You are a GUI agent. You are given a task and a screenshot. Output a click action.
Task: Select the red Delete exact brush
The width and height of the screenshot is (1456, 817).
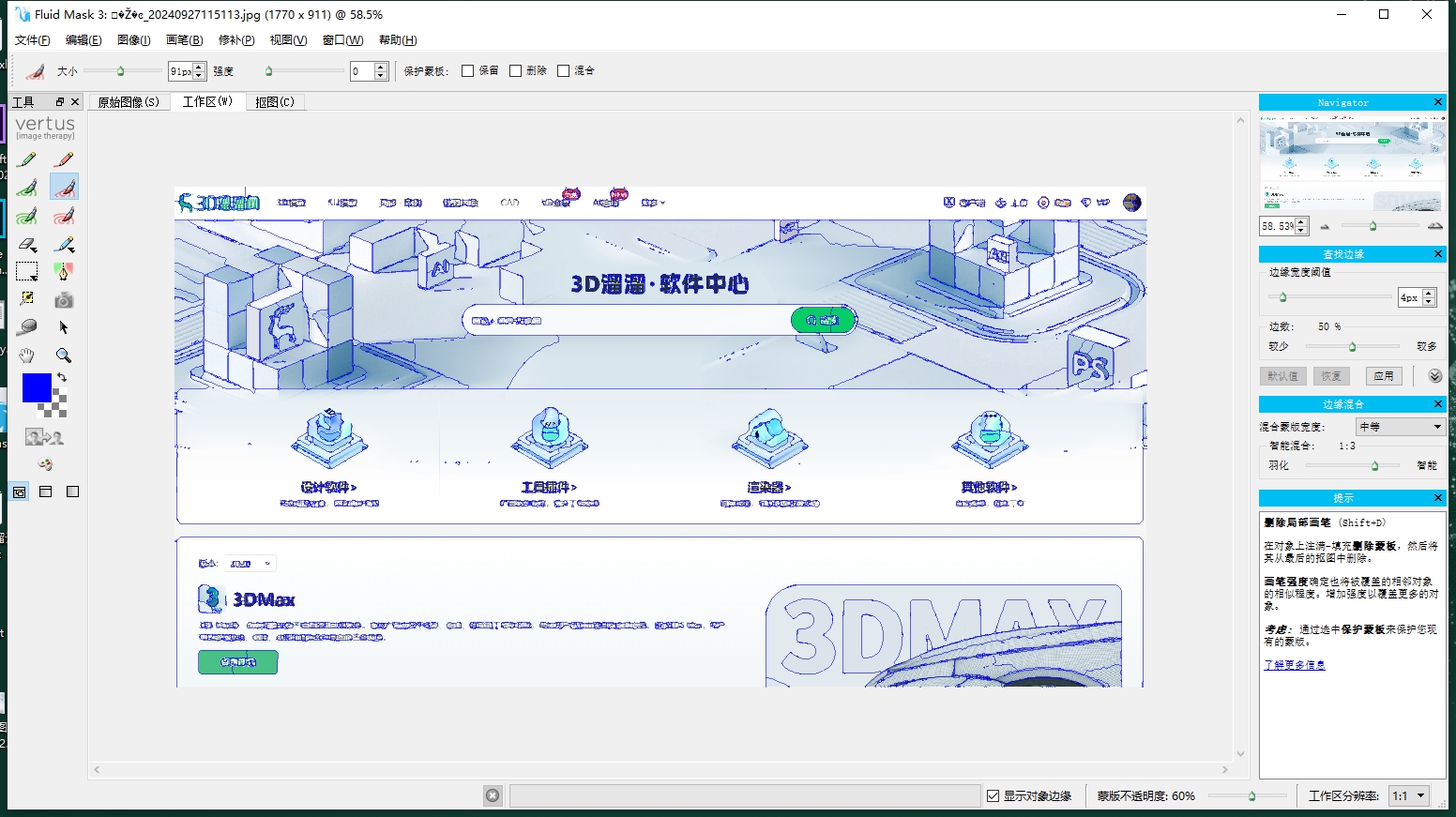pos(64,159)
